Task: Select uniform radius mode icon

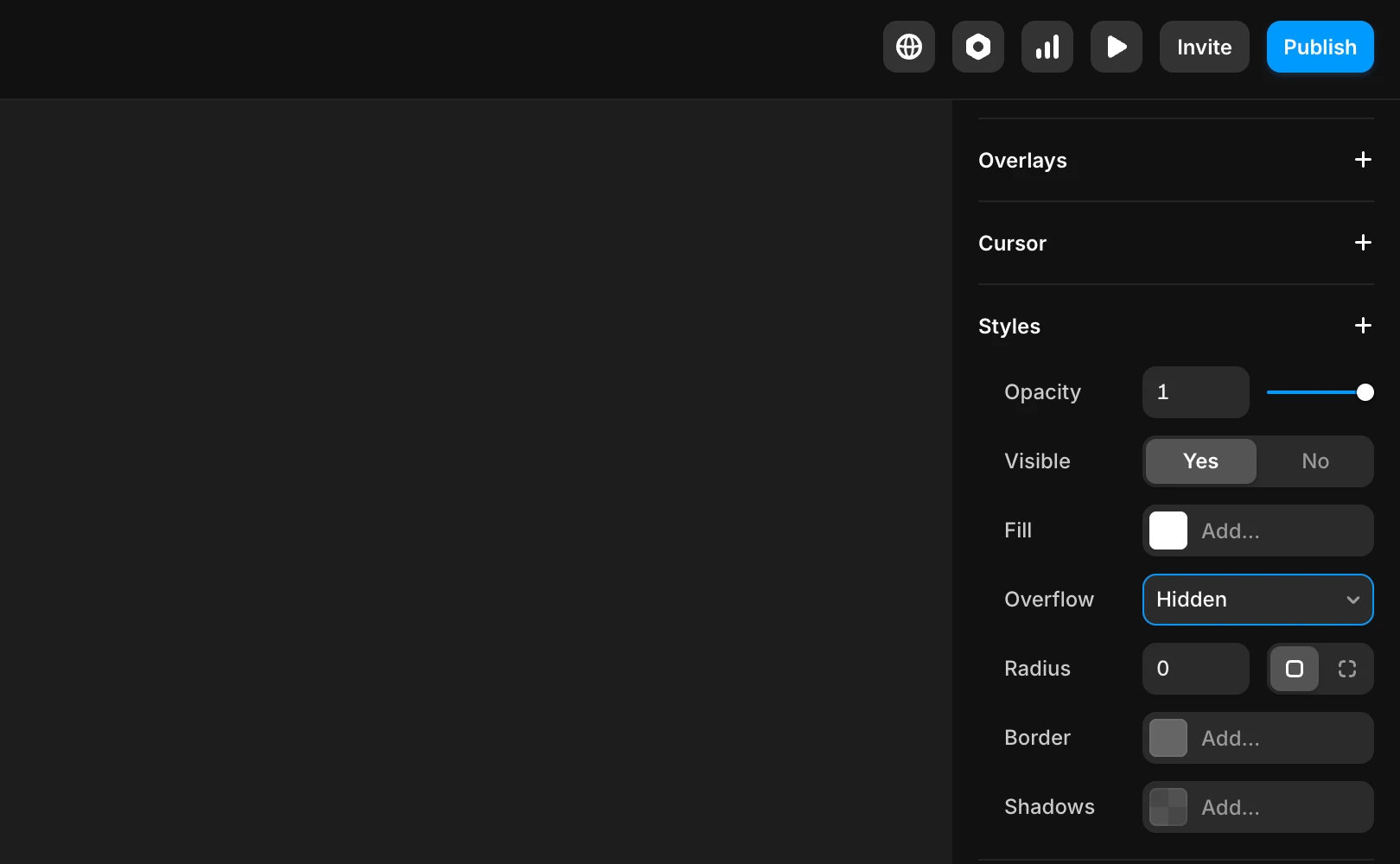Action: [x=1295, y=669]
